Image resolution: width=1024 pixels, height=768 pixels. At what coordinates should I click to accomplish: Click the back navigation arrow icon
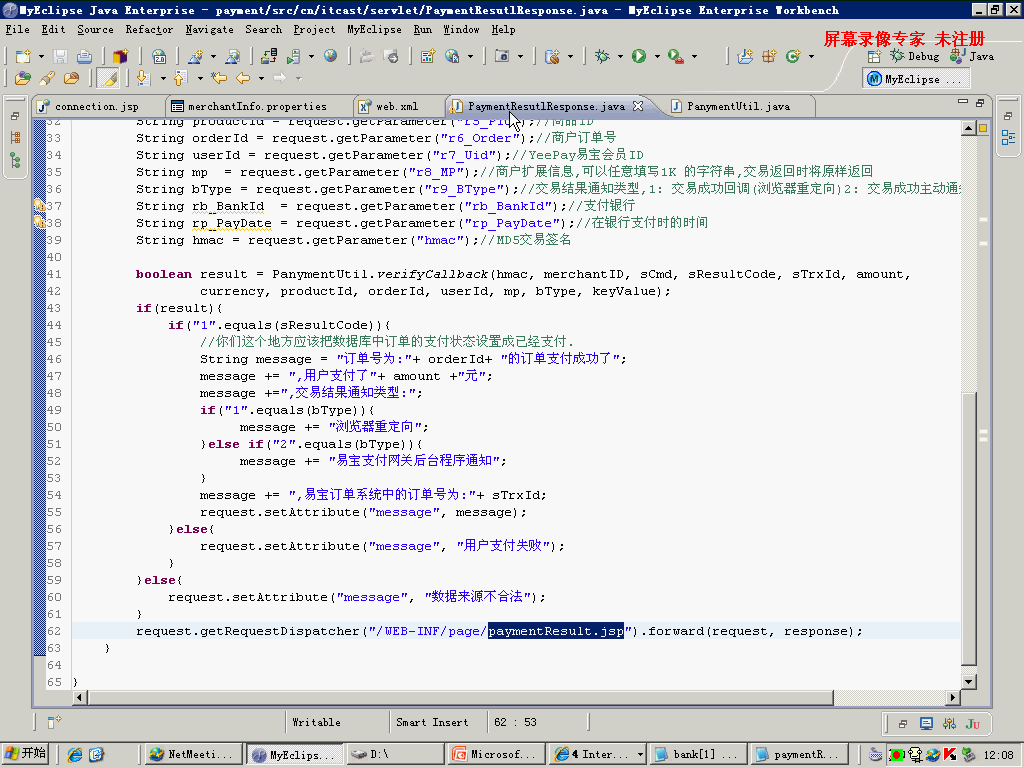tap(243, 78)
